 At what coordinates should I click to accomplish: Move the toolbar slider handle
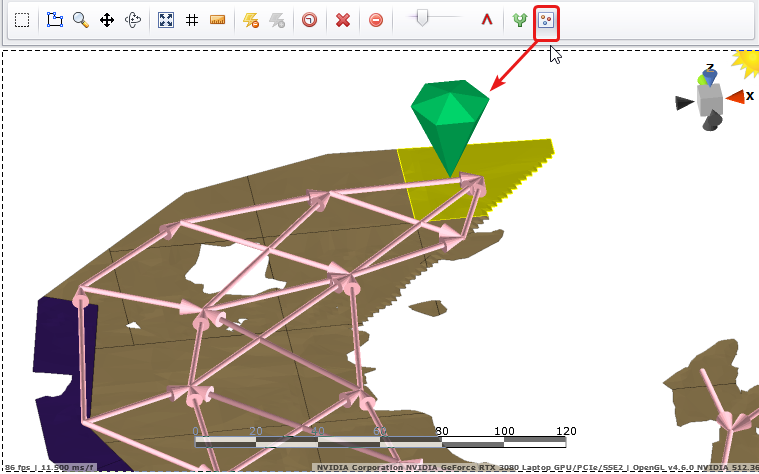tap(422, 19)
